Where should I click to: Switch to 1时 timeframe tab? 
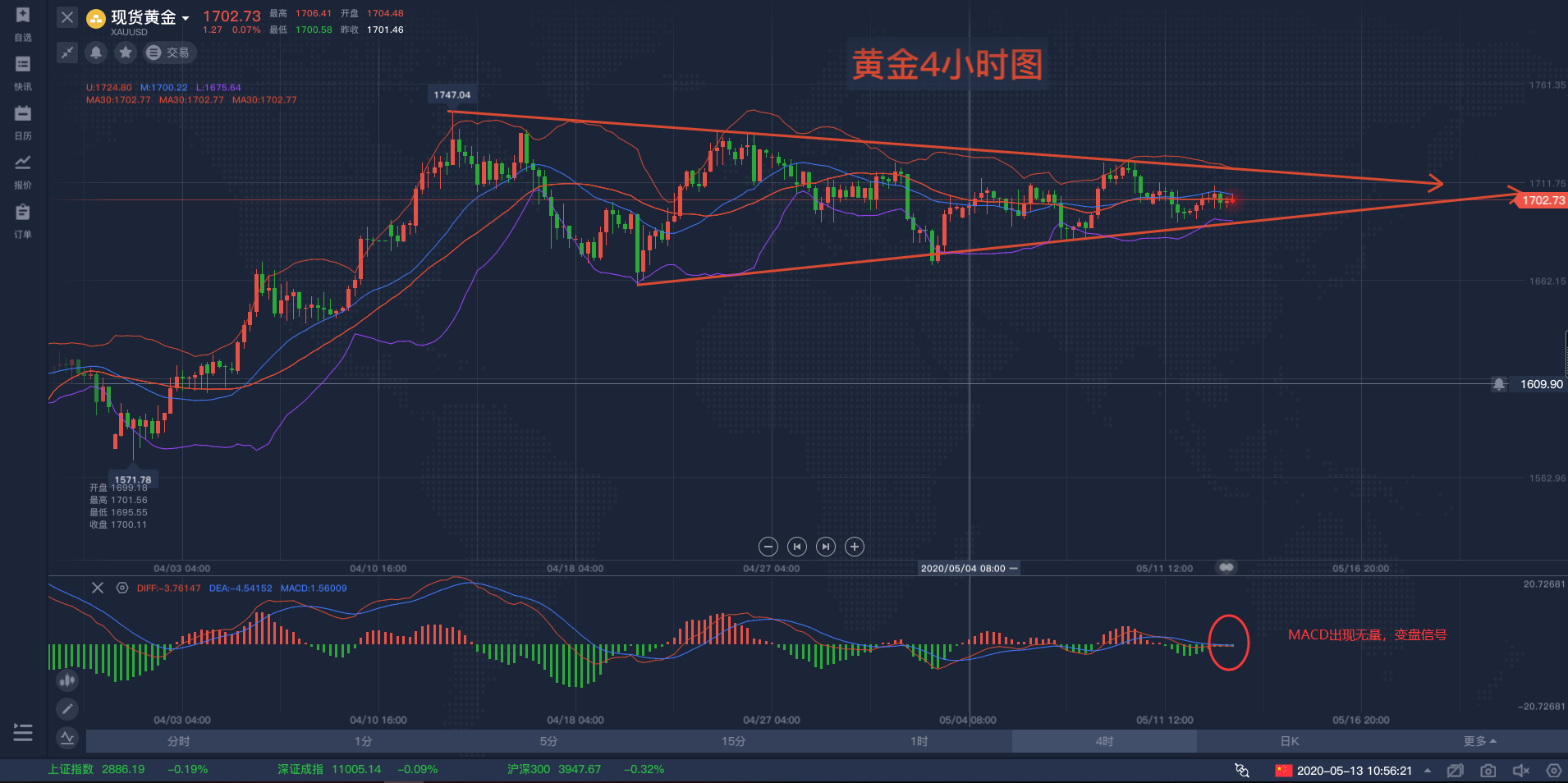919,741
